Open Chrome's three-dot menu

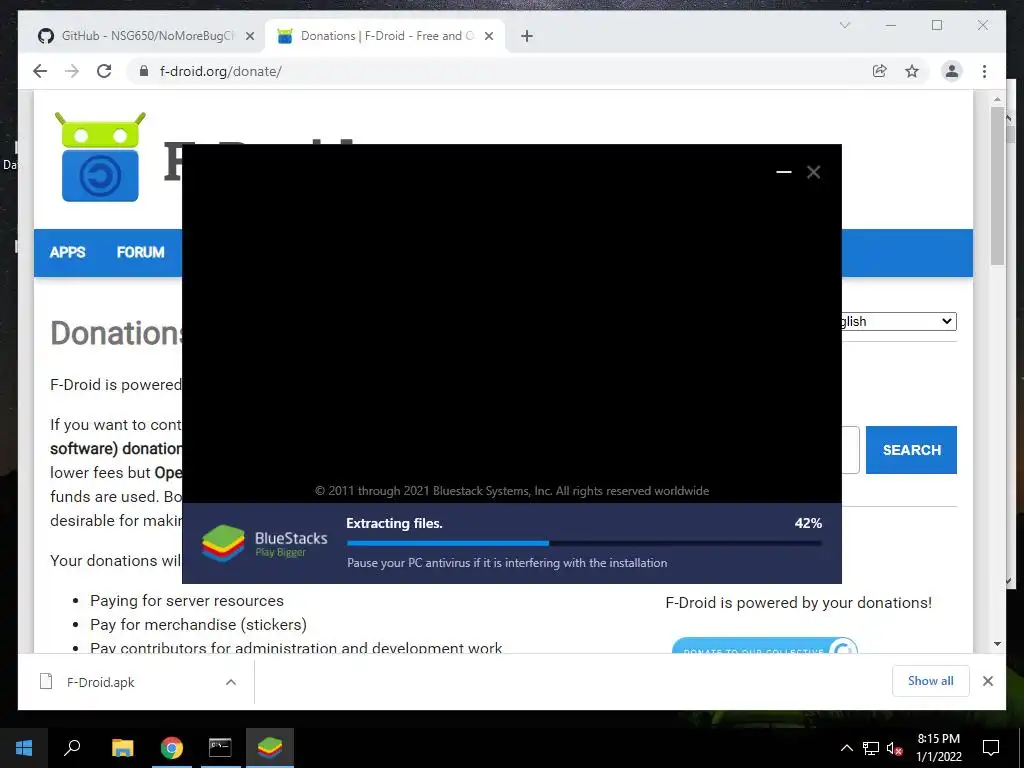click(984, 71)
